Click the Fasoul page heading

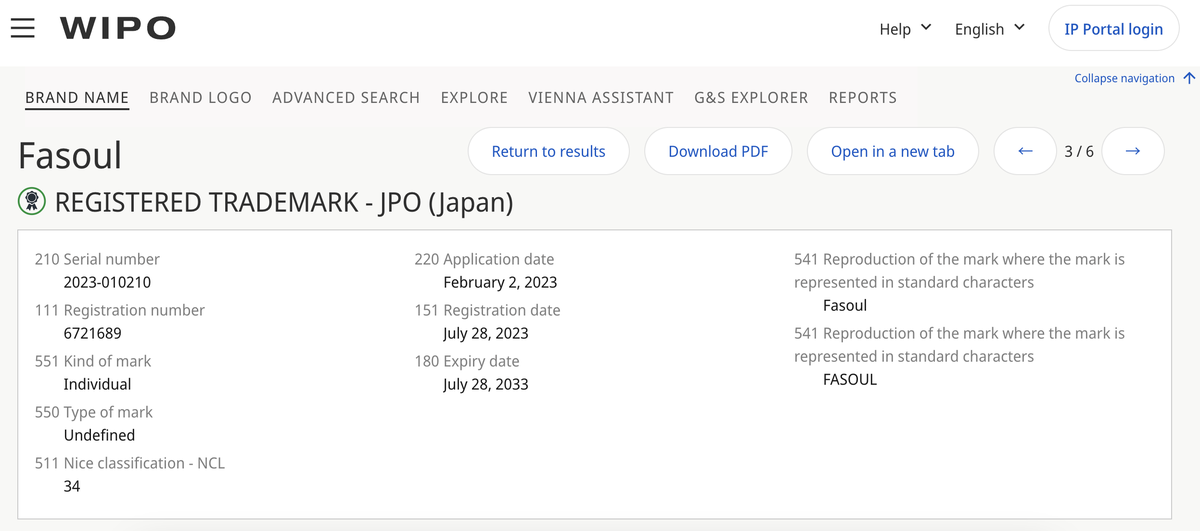pos(70,155)
